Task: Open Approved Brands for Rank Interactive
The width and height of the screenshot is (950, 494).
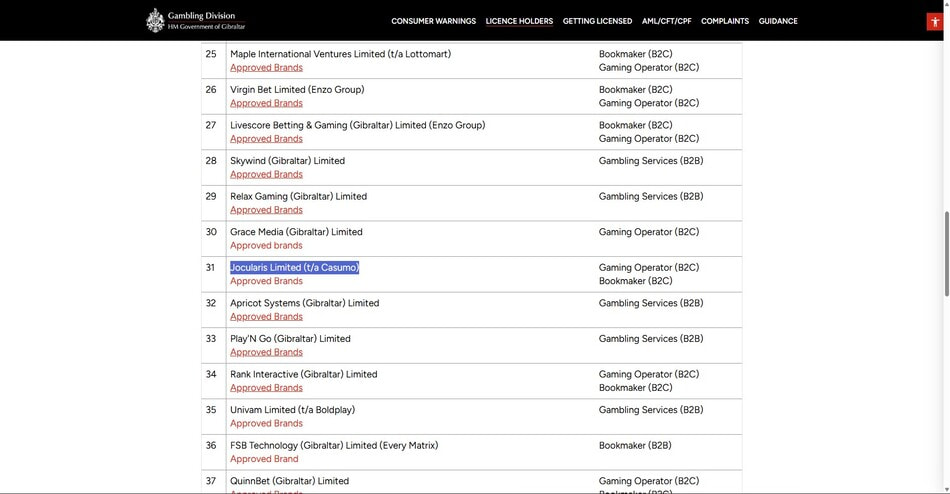Action: [x=266, y=388]
